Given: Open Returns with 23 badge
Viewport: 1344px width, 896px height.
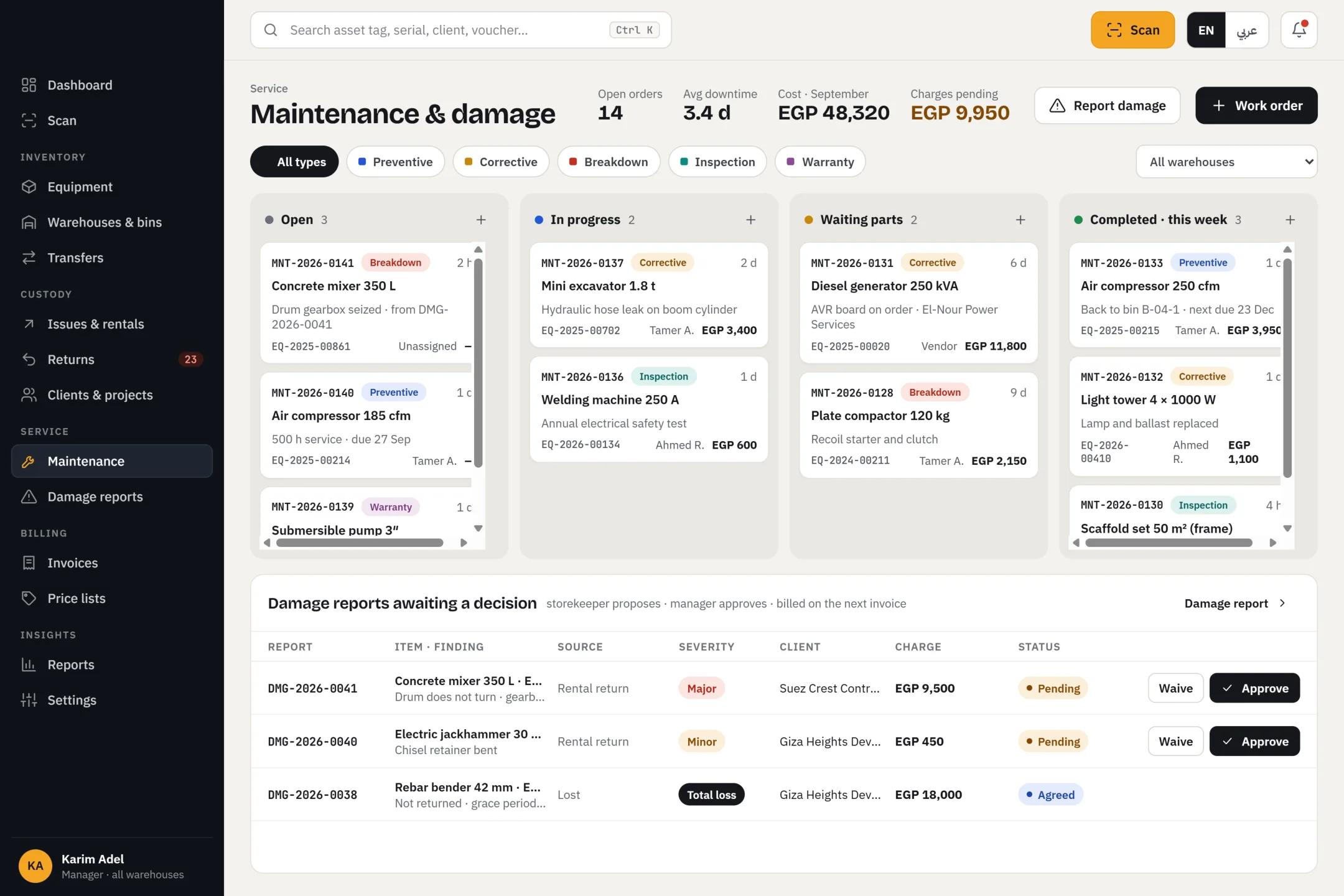Looking at the screenshot, I should [x=112, y=360].
